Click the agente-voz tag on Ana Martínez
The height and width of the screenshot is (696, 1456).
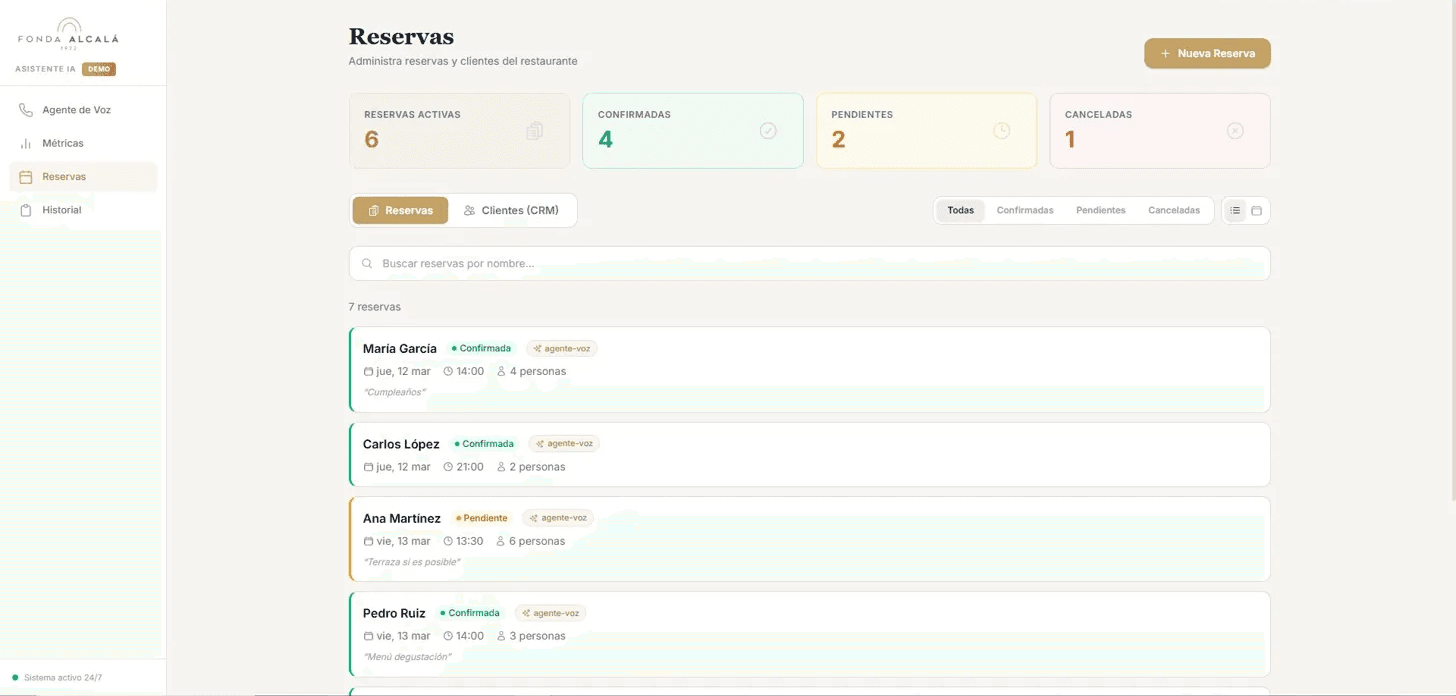coord(558,518)
